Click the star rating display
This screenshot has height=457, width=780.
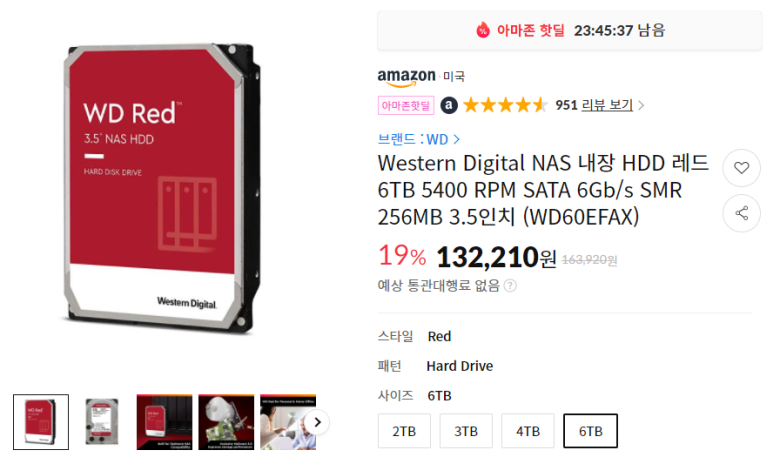[x=505, y=105]
